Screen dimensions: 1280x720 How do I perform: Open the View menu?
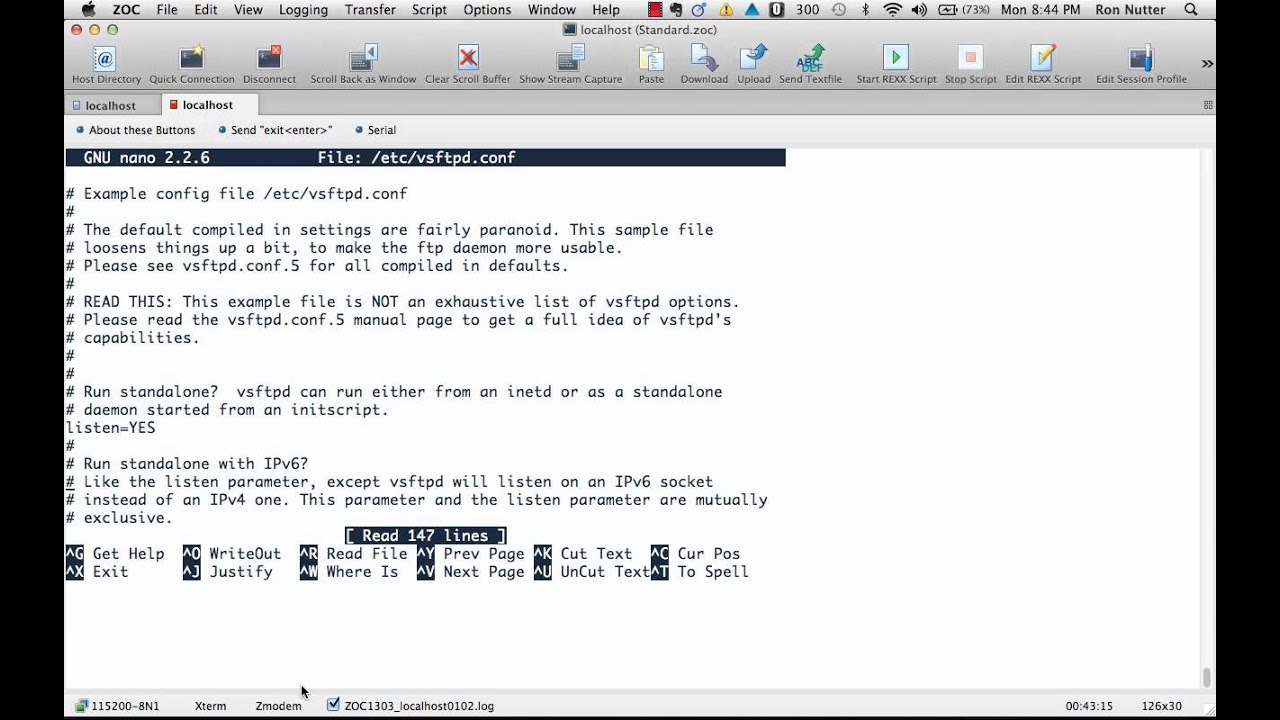tap(247, 10)
